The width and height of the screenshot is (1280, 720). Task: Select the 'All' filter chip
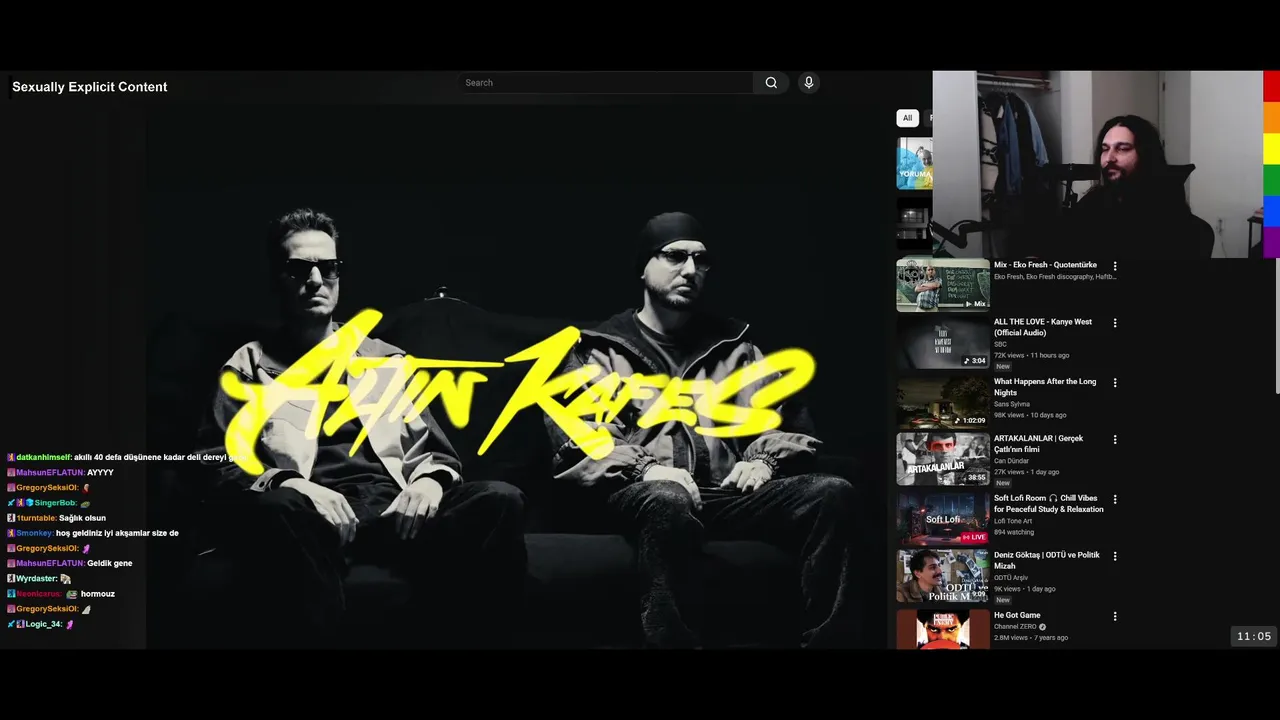coord(907,118)
